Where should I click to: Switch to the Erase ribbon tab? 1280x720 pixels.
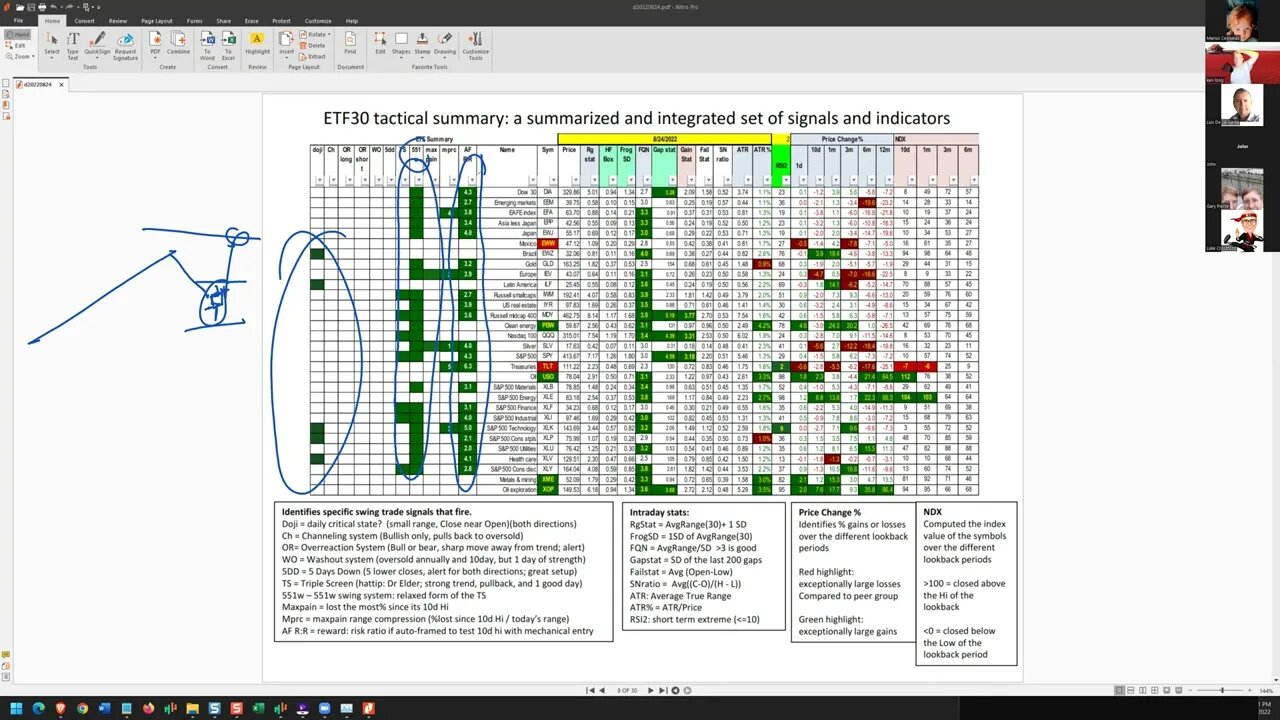[x=251, y=20]
